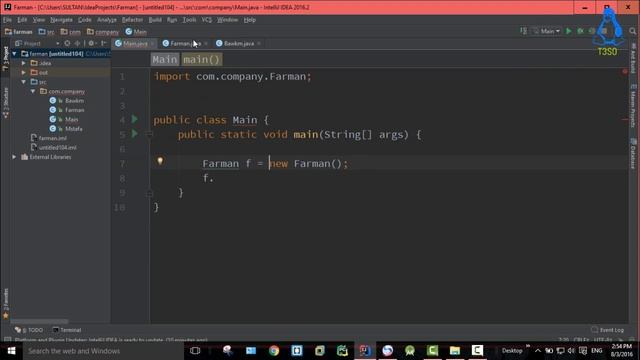Click the main() method editor breadcrumb
The height and width of the screenshot is (360, 640).
[x=202, y=60]
